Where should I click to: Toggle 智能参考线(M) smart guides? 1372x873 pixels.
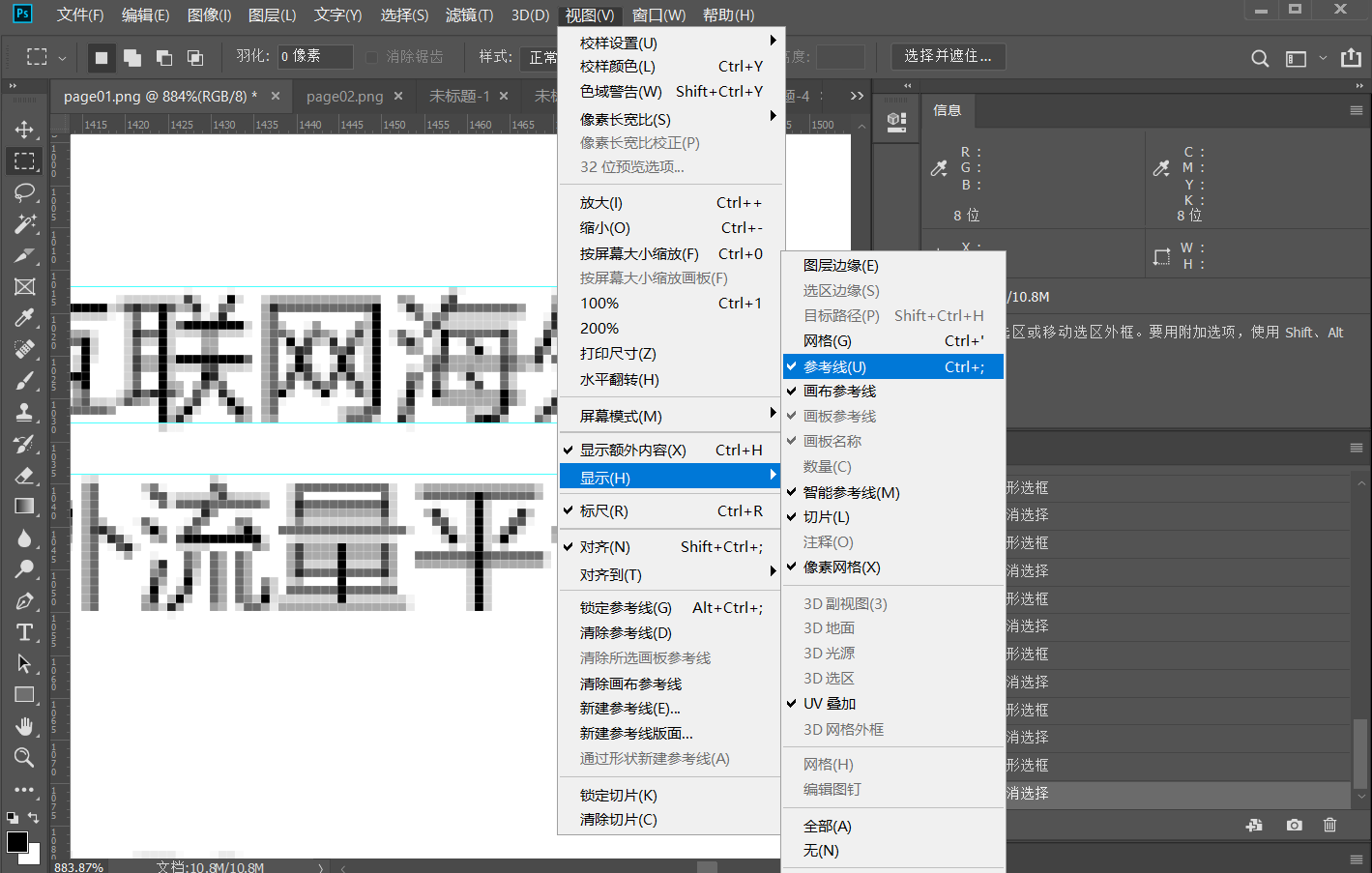coord(893,492)
